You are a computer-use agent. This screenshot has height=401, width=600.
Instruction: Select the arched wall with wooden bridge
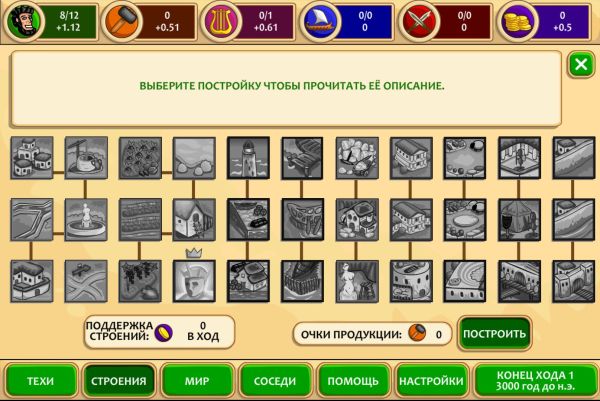pyautogui.click(x=519, y=281)
